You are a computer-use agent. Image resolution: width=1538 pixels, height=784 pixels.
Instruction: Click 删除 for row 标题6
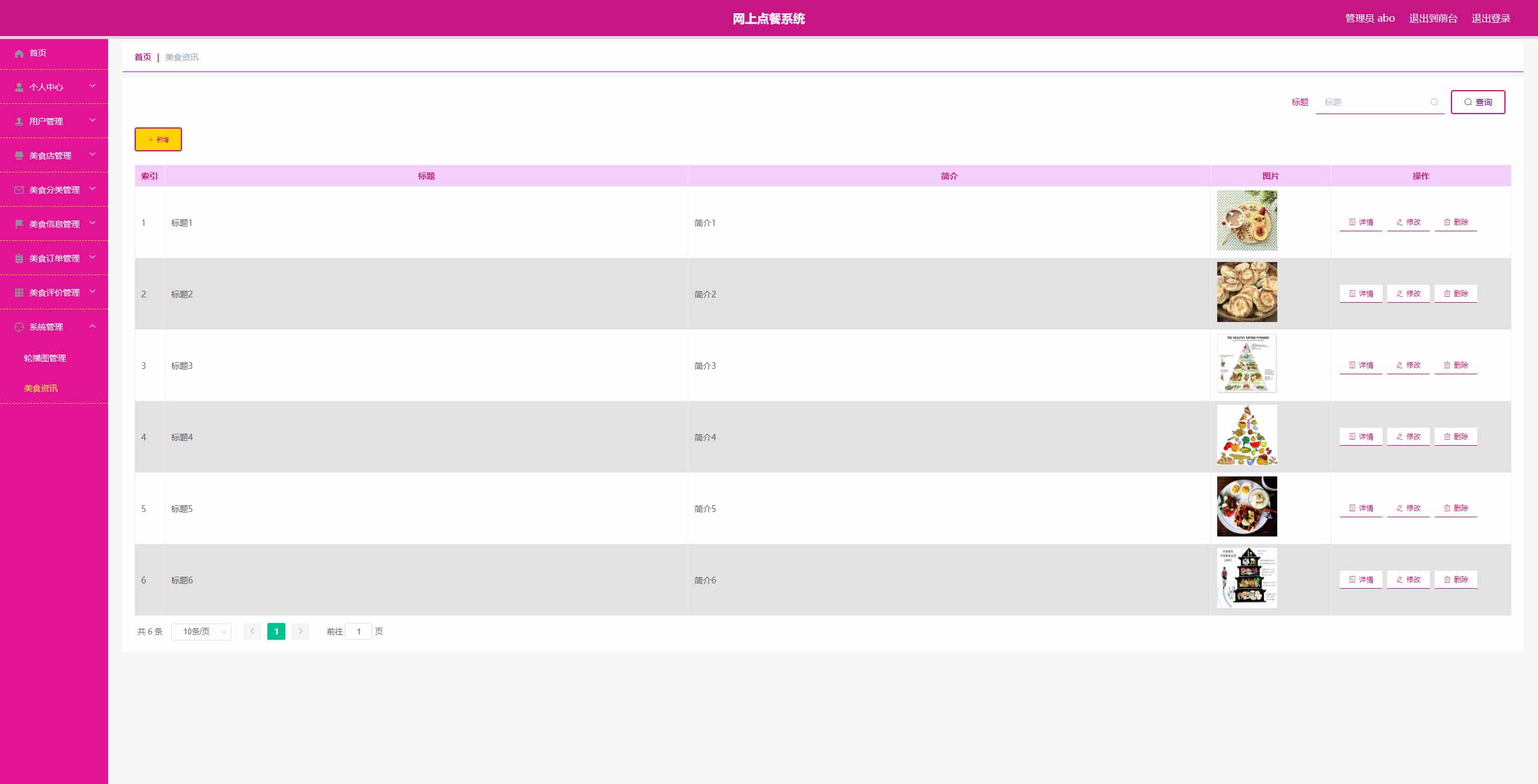pos(1456,580)
